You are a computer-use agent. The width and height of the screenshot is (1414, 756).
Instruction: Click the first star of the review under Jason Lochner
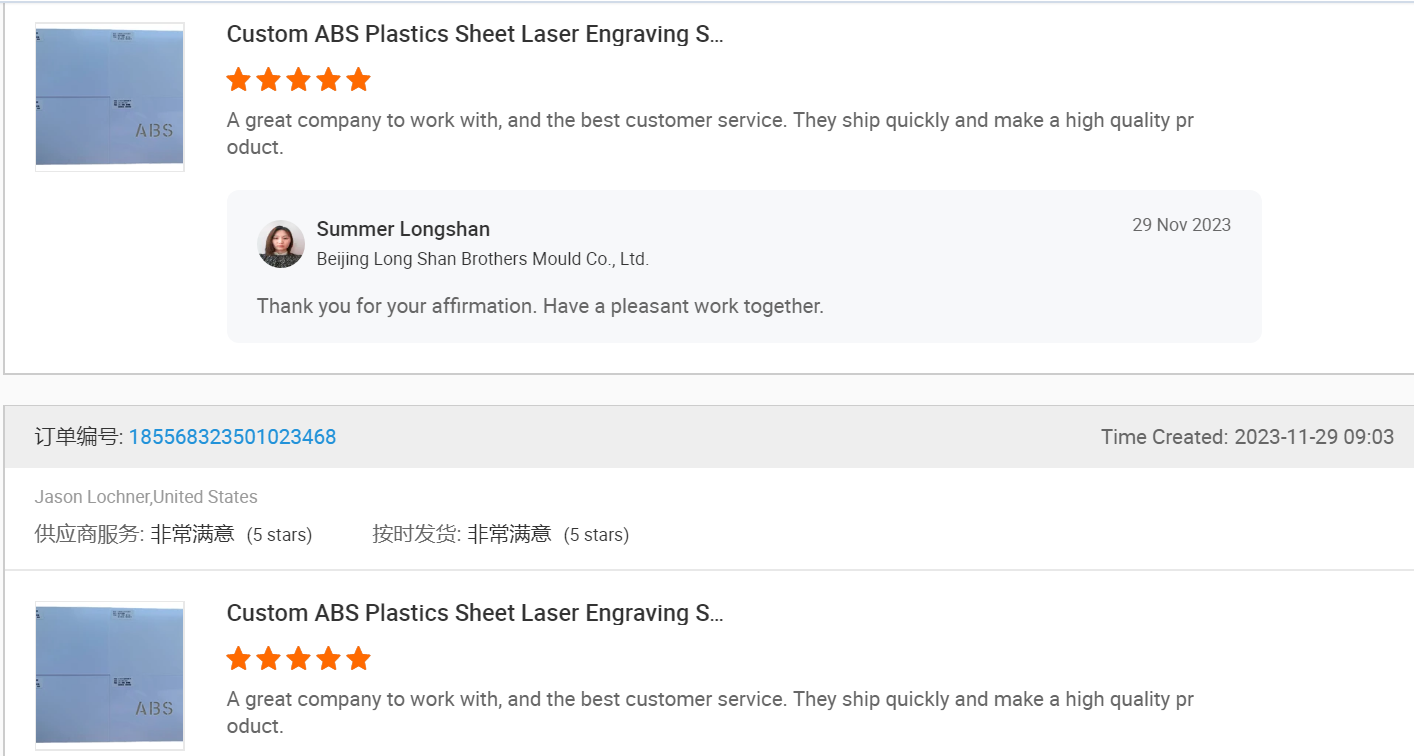[x=238, y=659]
